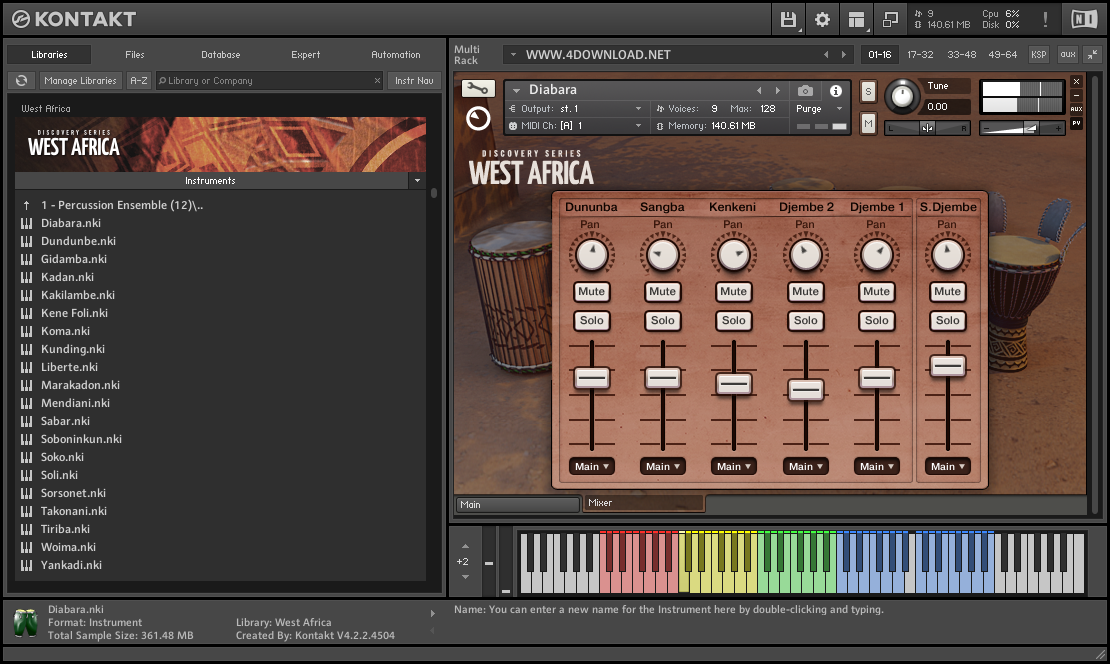Image resolution: width=1110 pixels, height=664 pixels.
Task: Switch to the Files tab
Action: (135, 55)
